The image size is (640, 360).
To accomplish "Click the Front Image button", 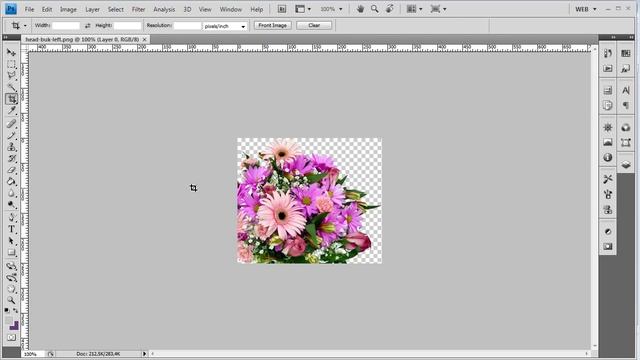I will [x=273, y=25].
